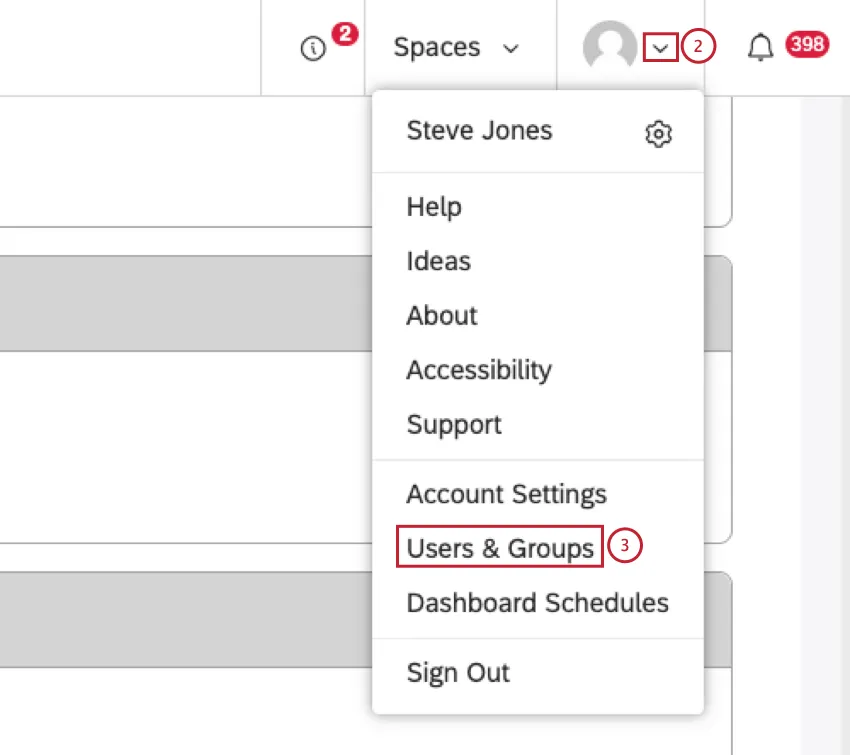Viewport: 850px width, 755px height.
Task: Open the Help menu entry
Action: coord(434,207)
